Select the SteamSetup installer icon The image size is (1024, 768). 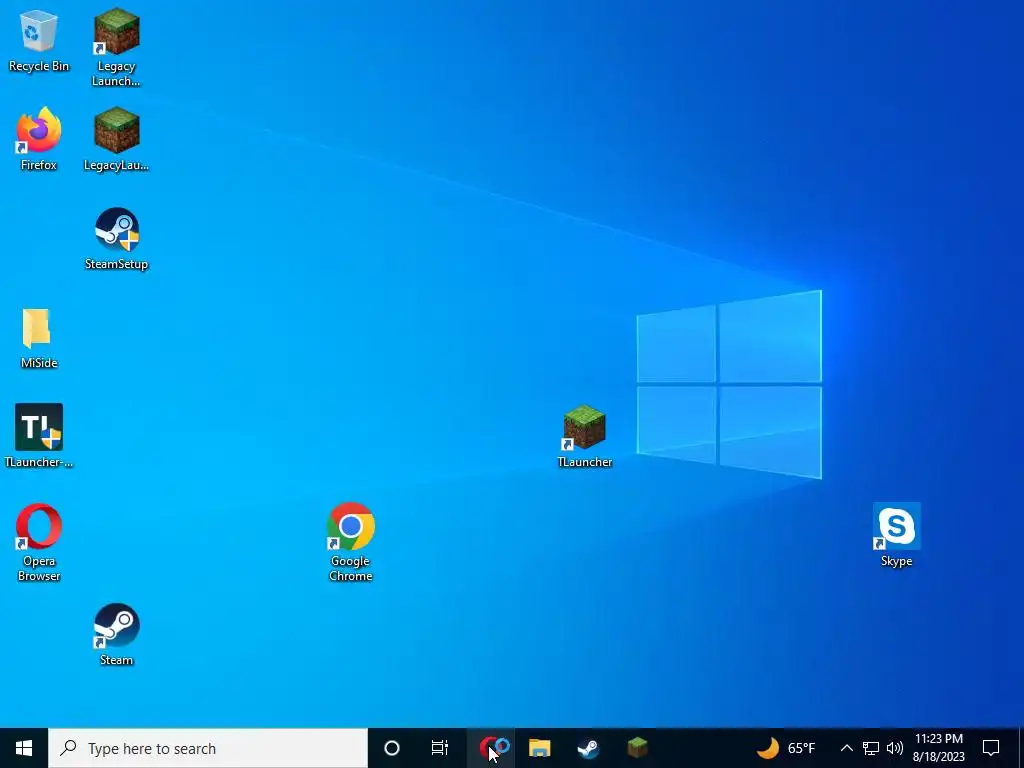pyautogui.click(x=116, y=238)
